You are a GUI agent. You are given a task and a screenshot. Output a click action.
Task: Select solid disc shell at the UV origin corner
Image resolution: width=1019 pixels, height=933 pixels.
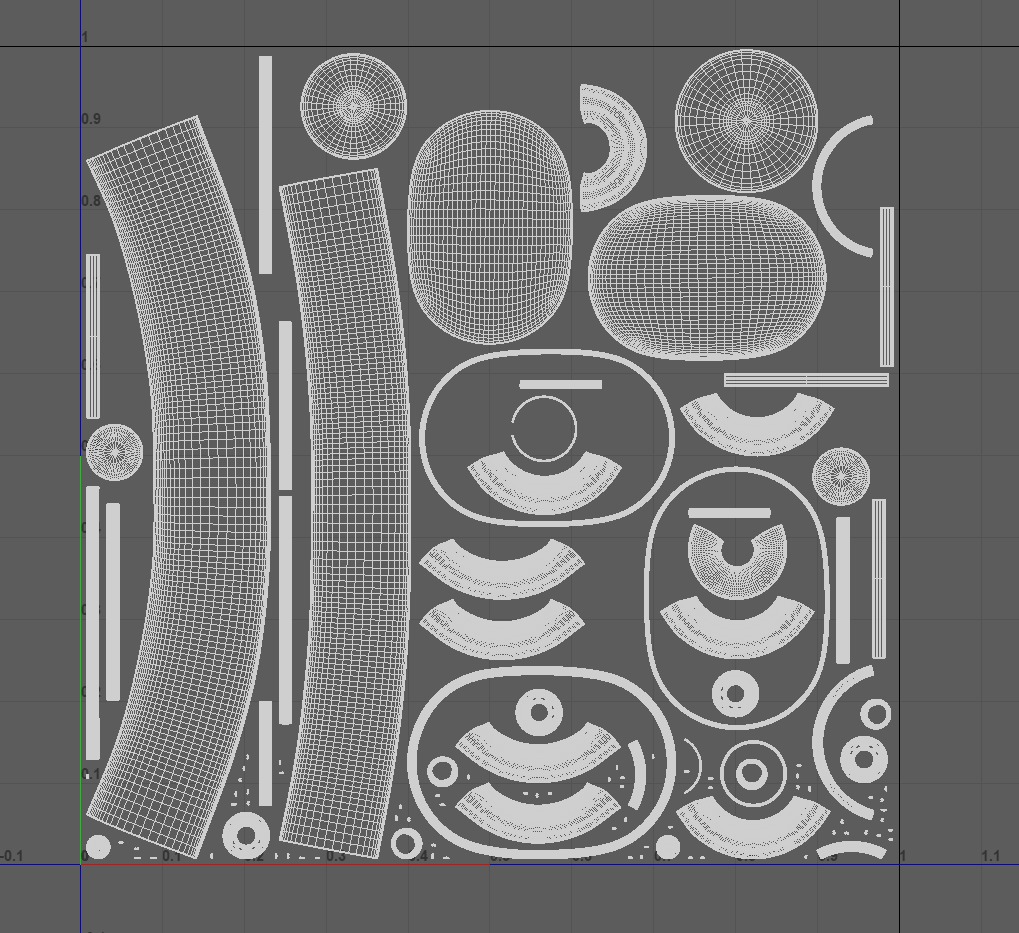click(x=97, y=848)
